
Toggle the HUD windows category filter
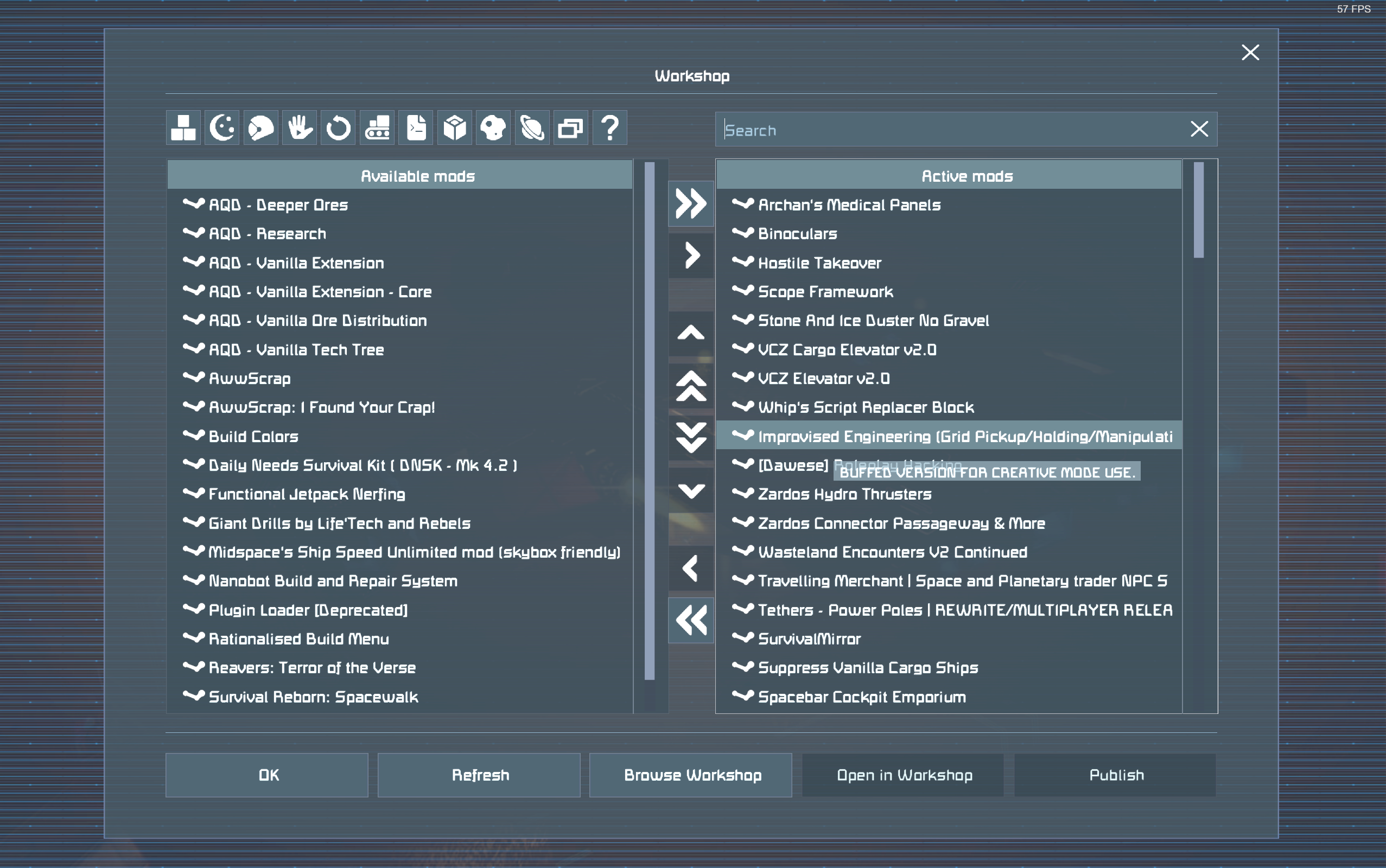point(571,127)
